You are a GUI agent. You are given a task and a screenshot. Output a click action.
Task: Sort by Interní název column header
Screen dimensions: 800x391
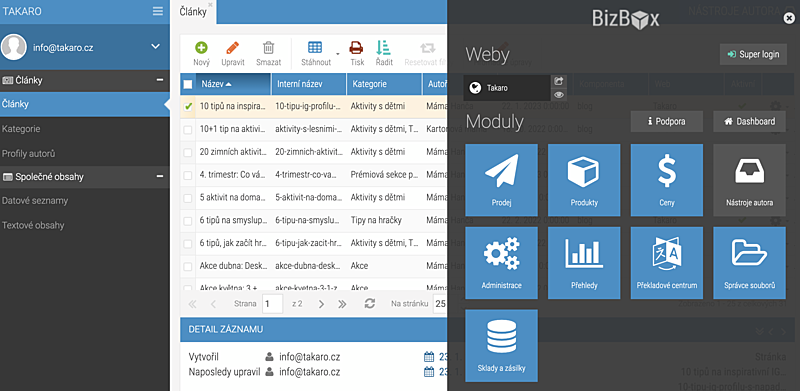[x=309, y=84]
